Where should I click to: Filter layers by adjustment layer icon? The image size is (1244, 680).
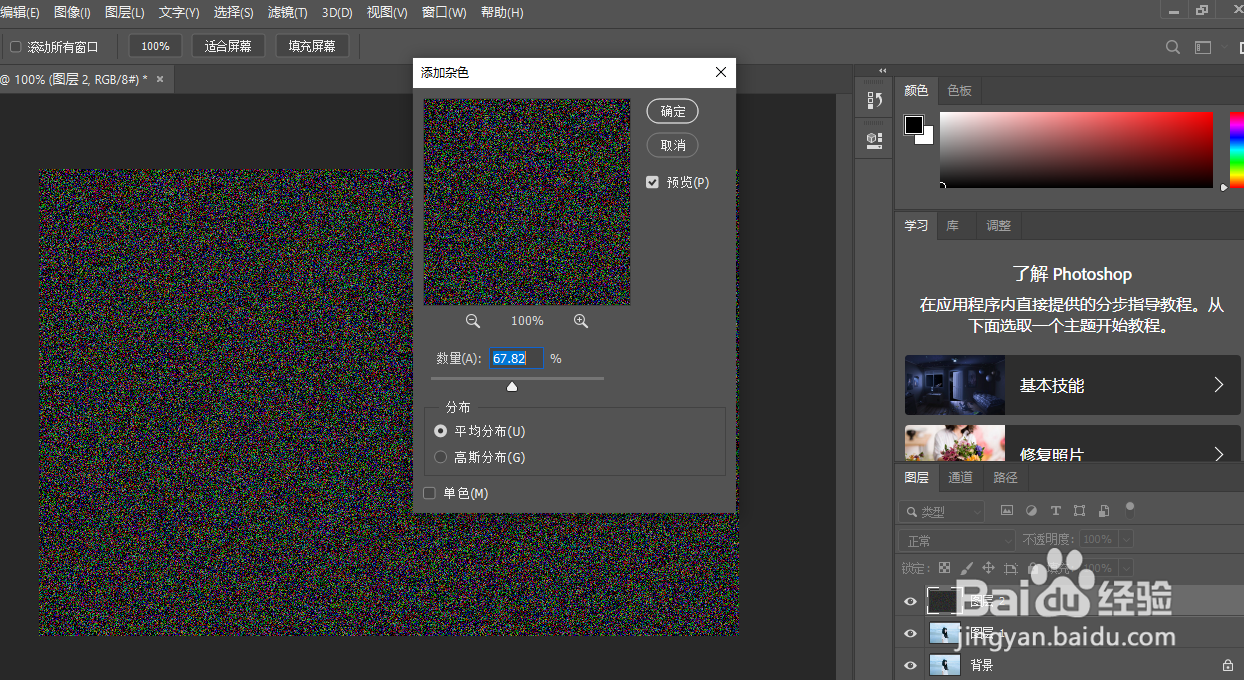(1031, 510)
